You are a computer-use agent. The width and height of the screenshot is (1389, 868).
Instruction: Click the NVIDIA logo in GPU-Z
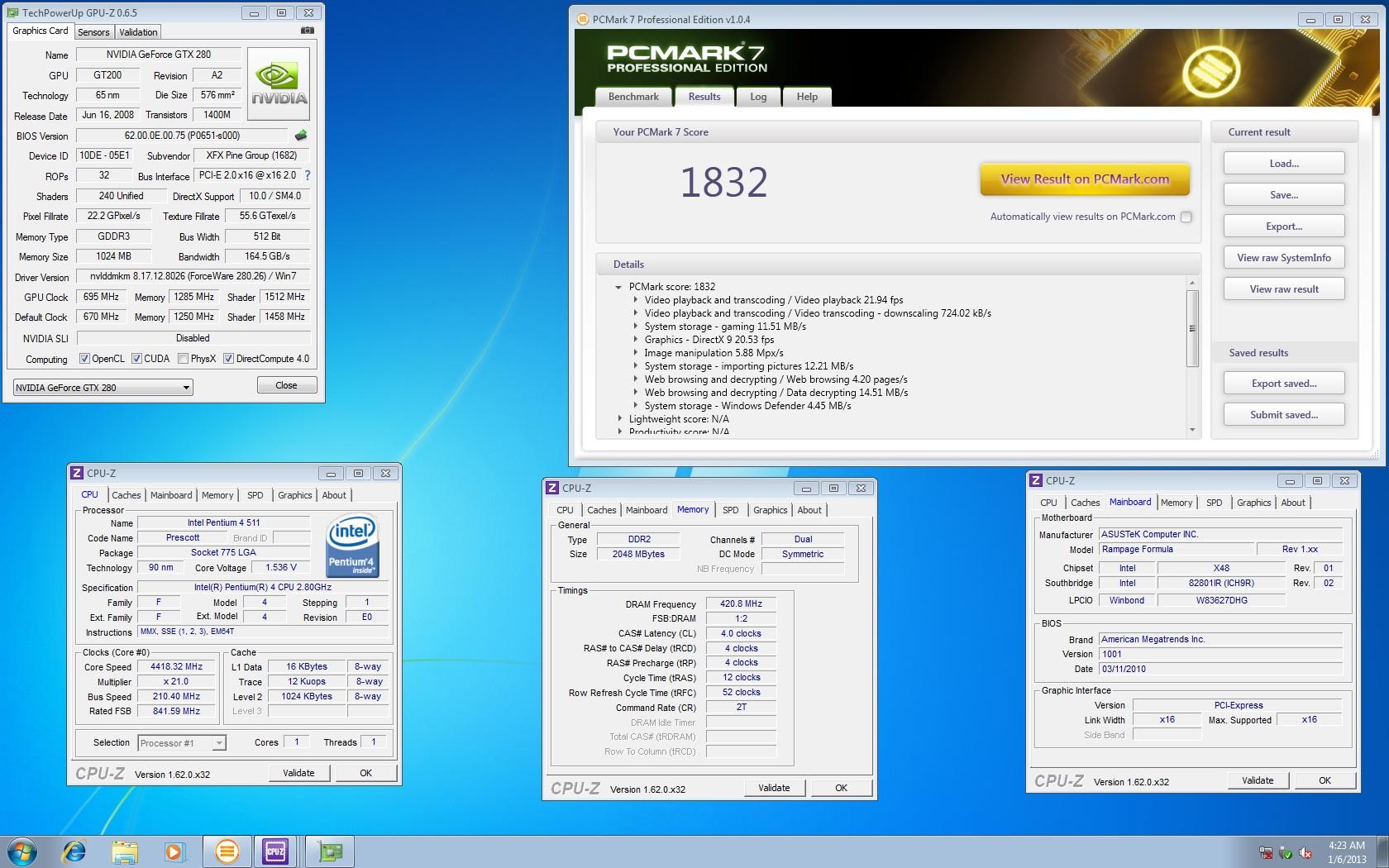click(279, 85)
